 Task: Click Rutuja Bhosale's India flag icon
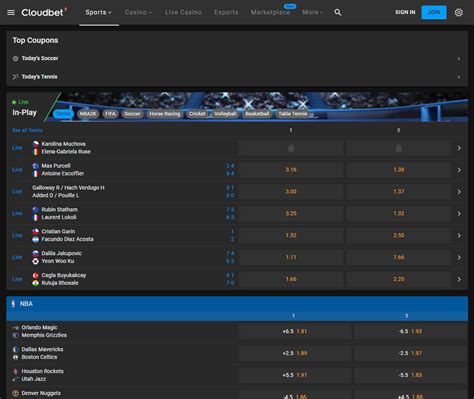pos(36,283)
